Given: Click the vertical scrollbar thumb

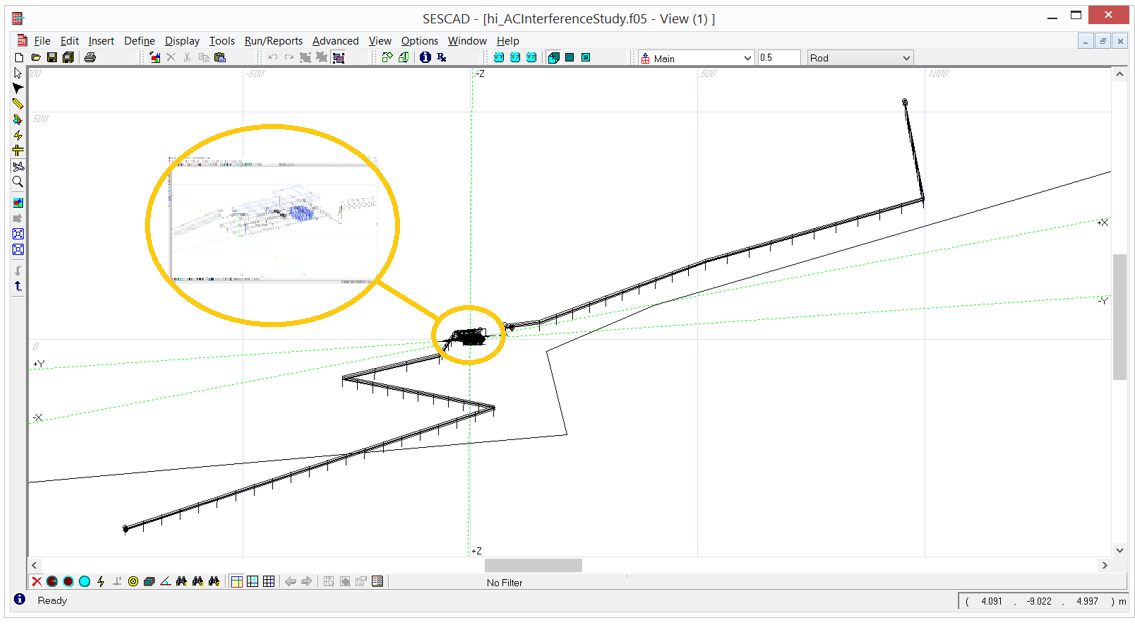Looking at the screenshot, I should pyautogui.click(x=1119, y=316).
